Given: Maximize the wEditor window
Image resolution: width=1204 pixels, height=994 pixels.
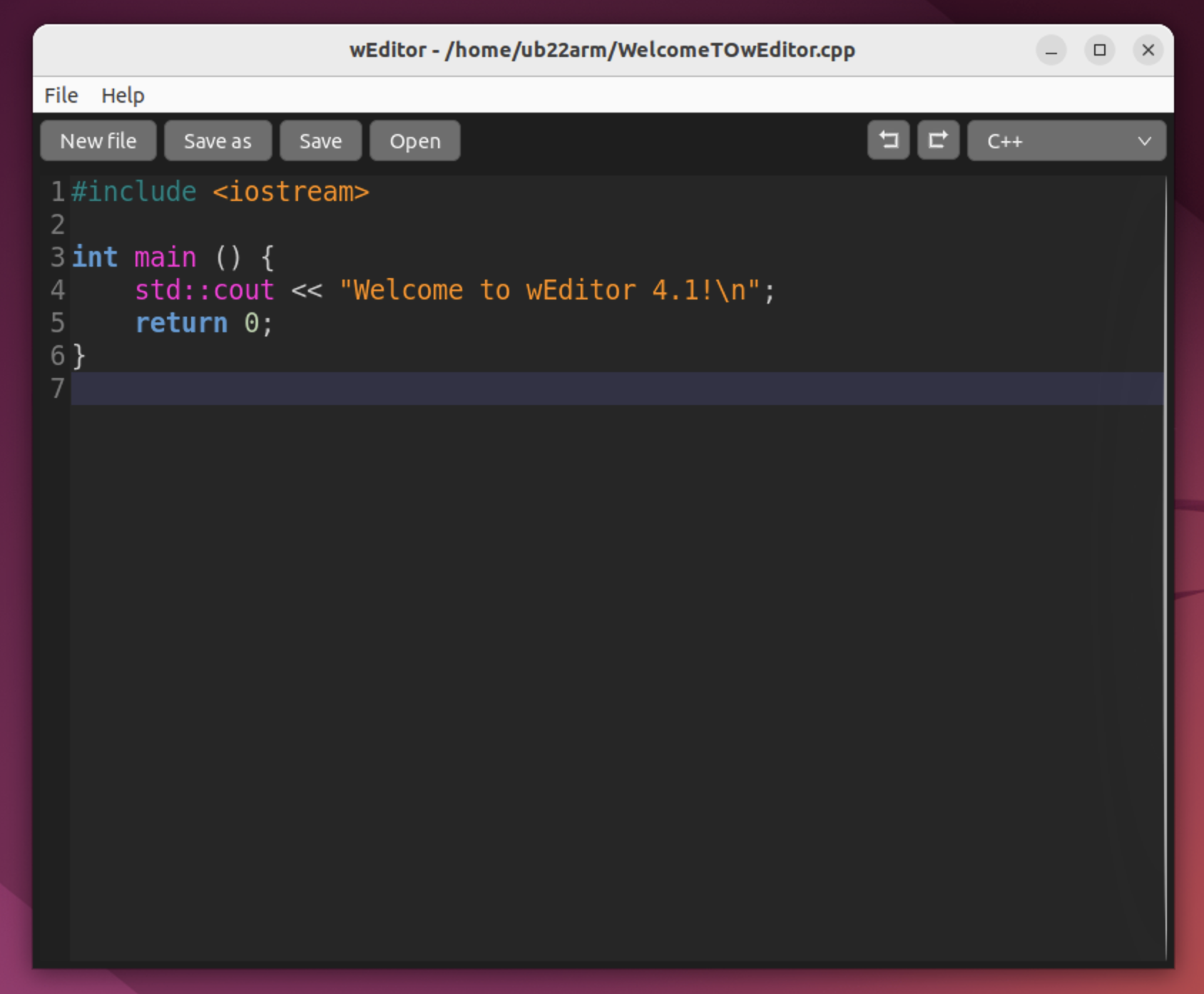Looking at the screenshot, I should [x=1100, y=50].
